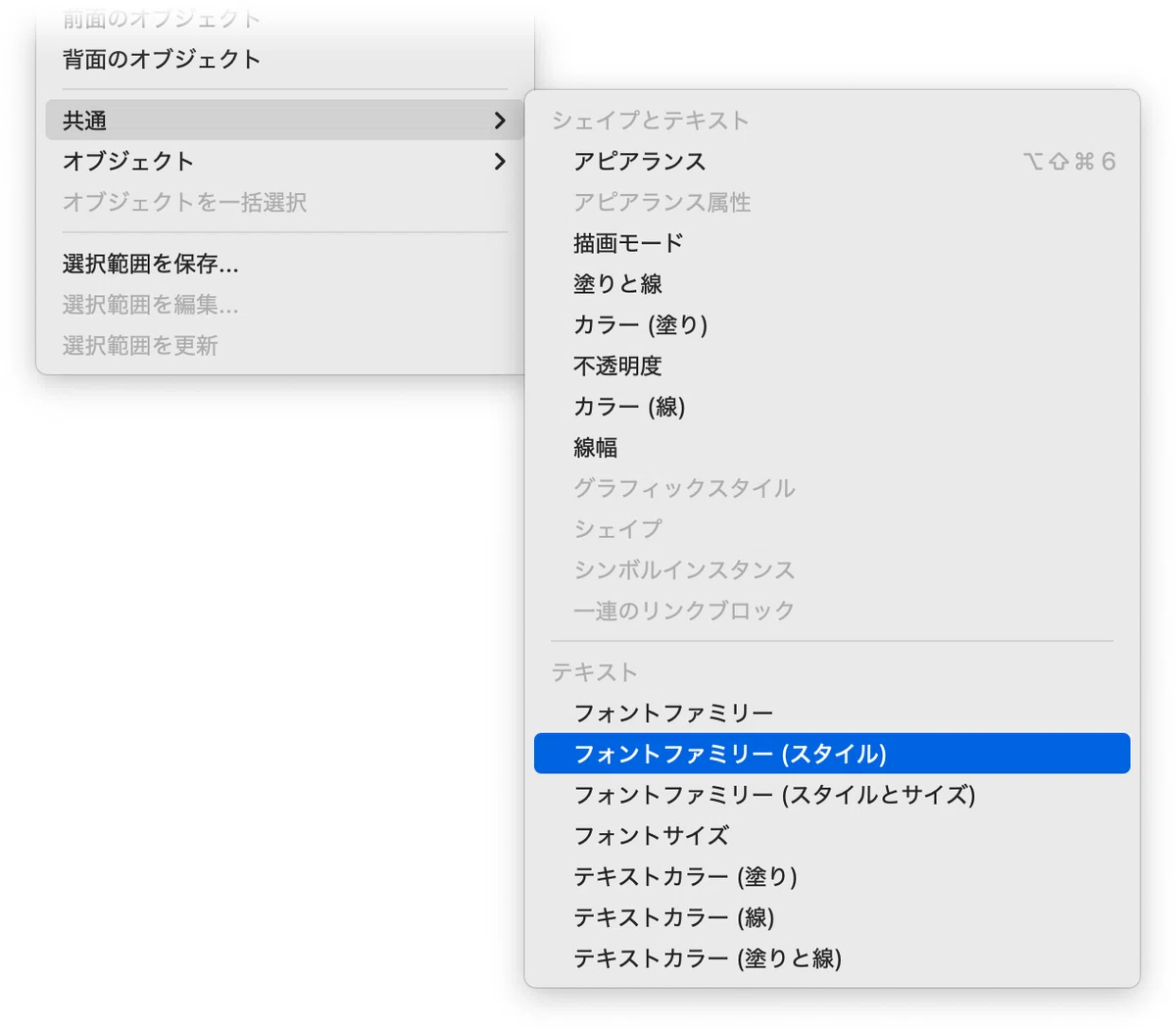Open the 共通 submenu entry
Screen dimensions: 1176x1030
pos(284,120)
